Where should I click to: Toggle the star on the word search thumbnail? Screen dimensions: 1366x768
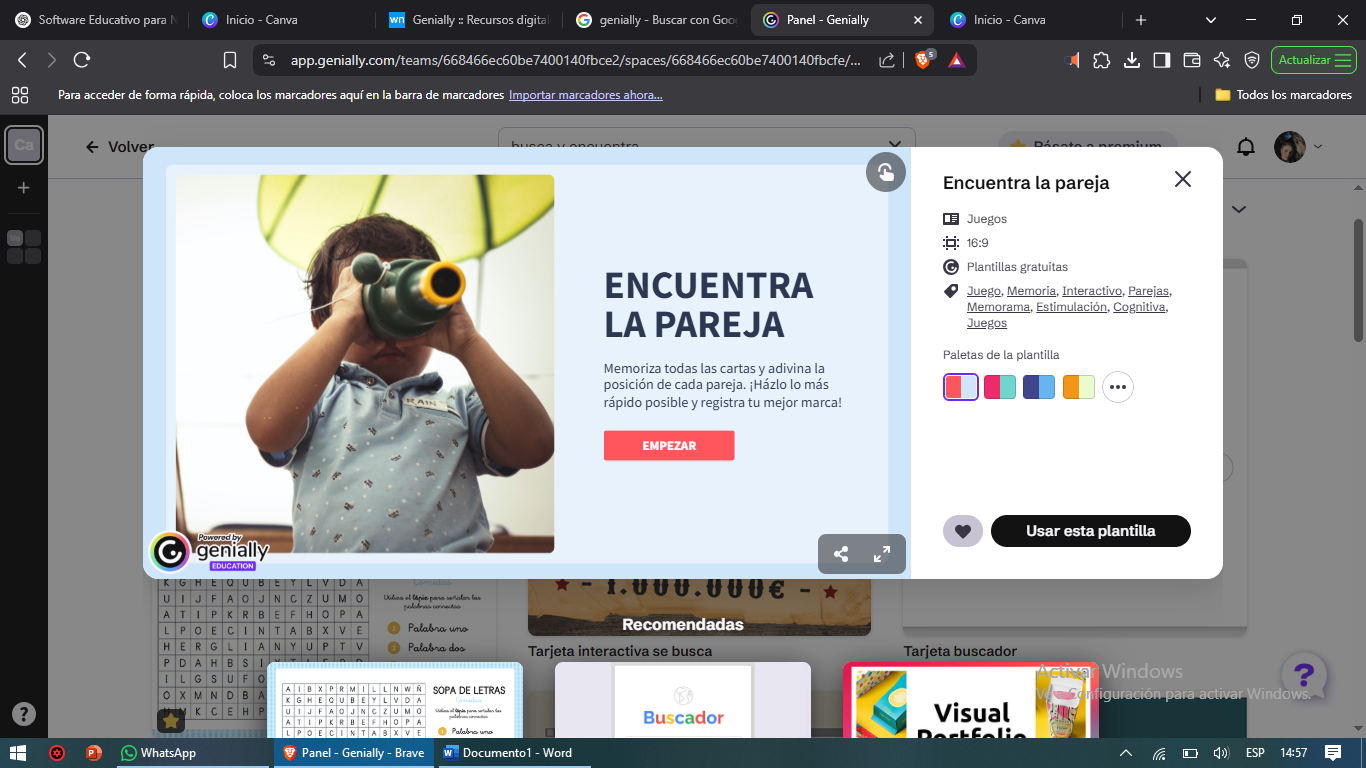pos(170,719)
